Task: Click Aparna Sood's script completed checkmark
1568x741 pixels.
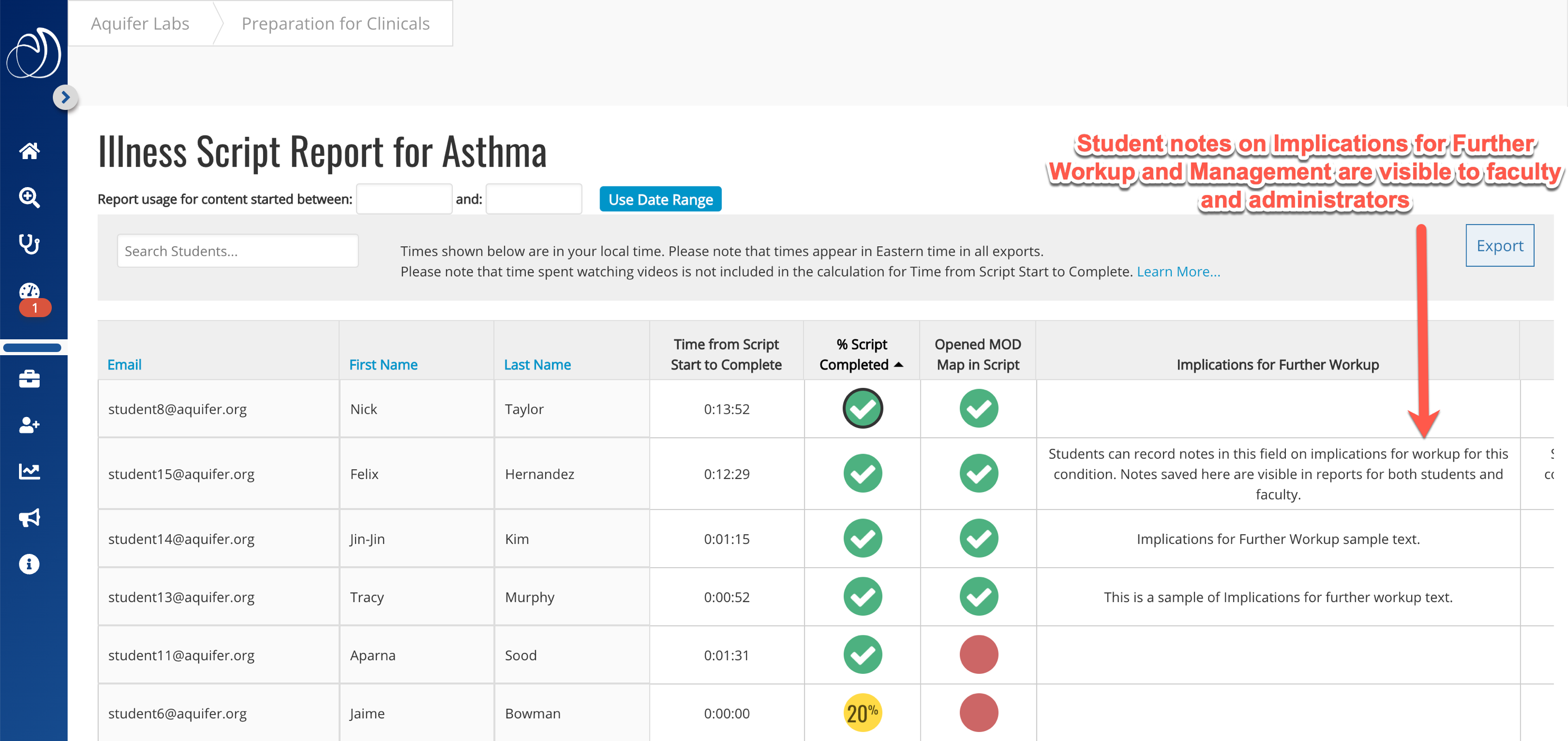Action: 863,654
